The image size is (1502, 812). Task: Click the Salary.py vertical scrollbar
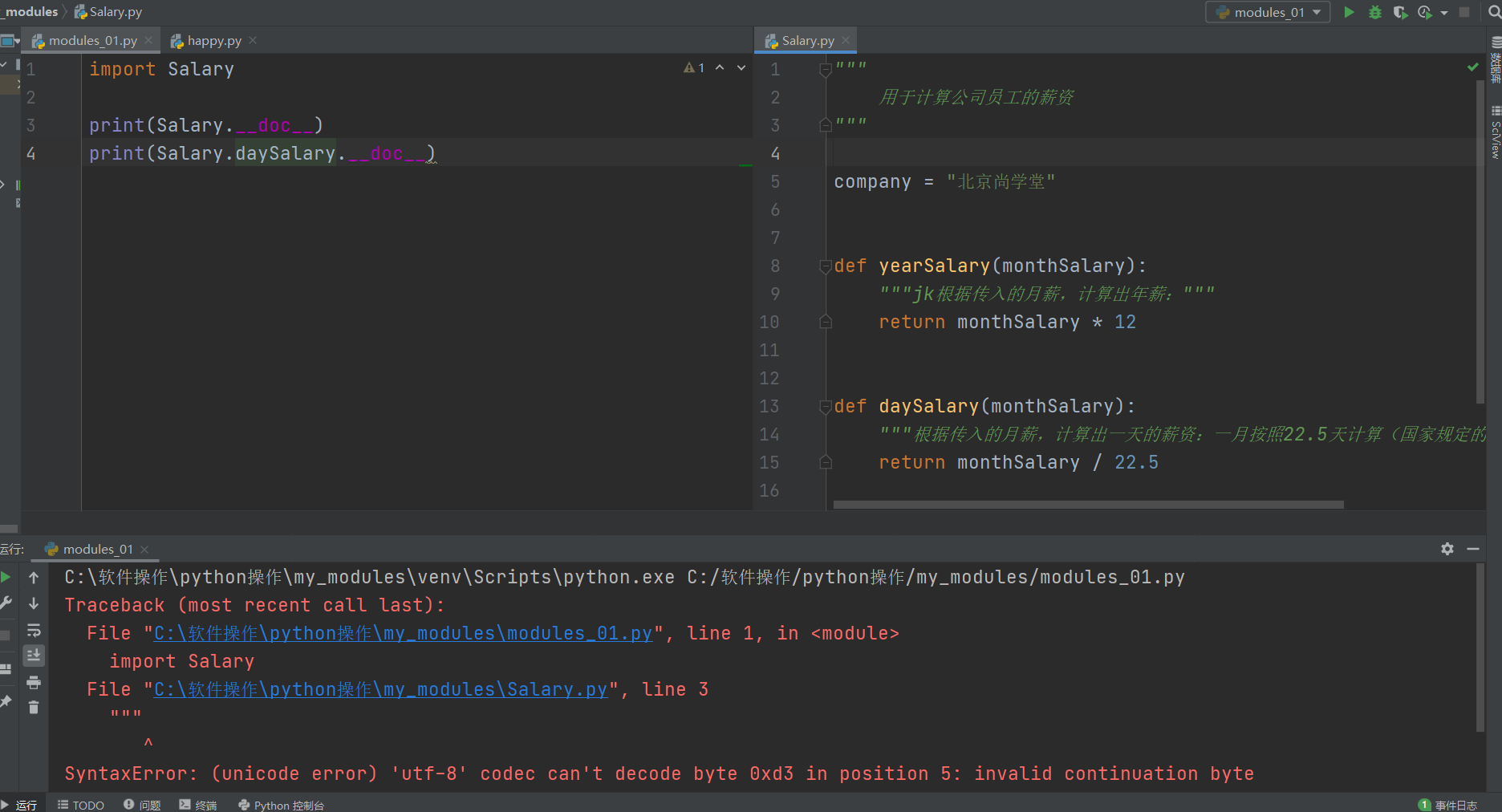1480,241
